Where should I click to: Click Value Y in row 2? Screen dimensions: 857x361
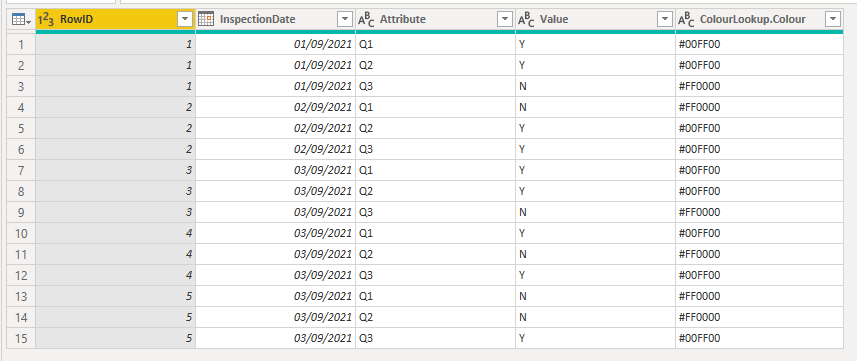(595, 65)
